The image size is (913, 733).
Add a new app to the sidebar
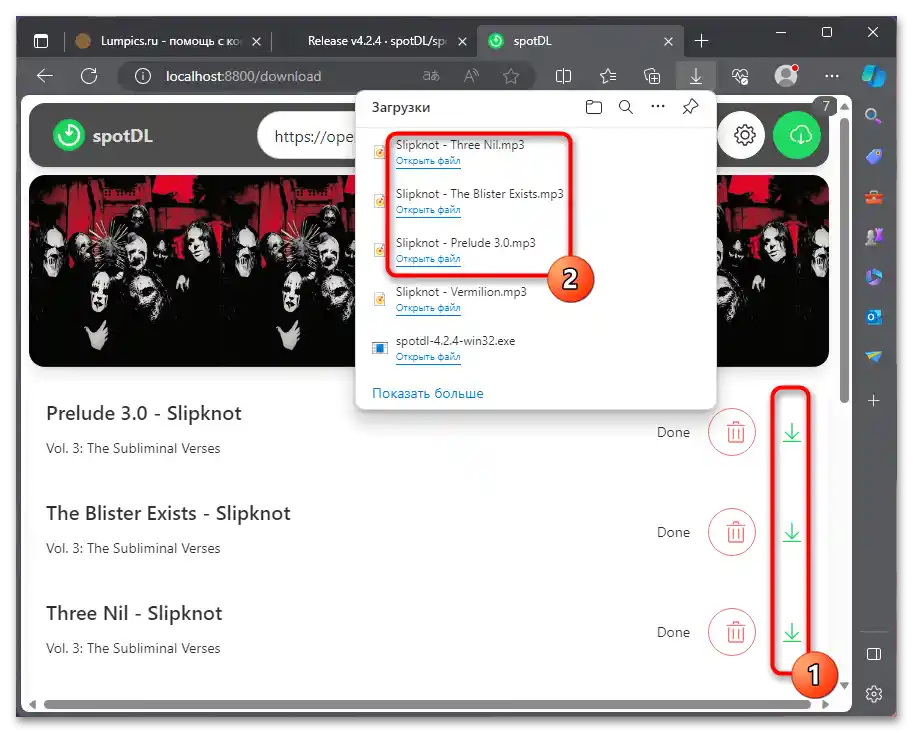[873, 401]
